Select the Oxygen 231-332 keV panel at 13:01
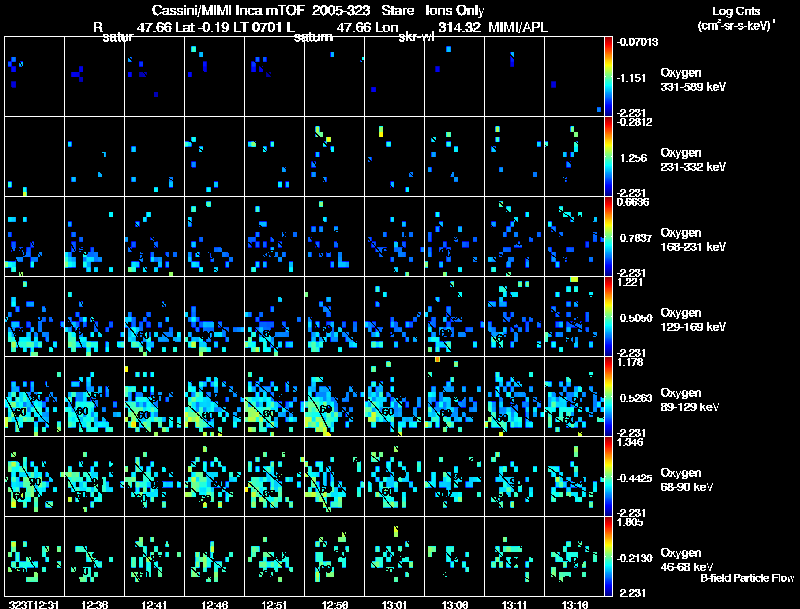 394,157
